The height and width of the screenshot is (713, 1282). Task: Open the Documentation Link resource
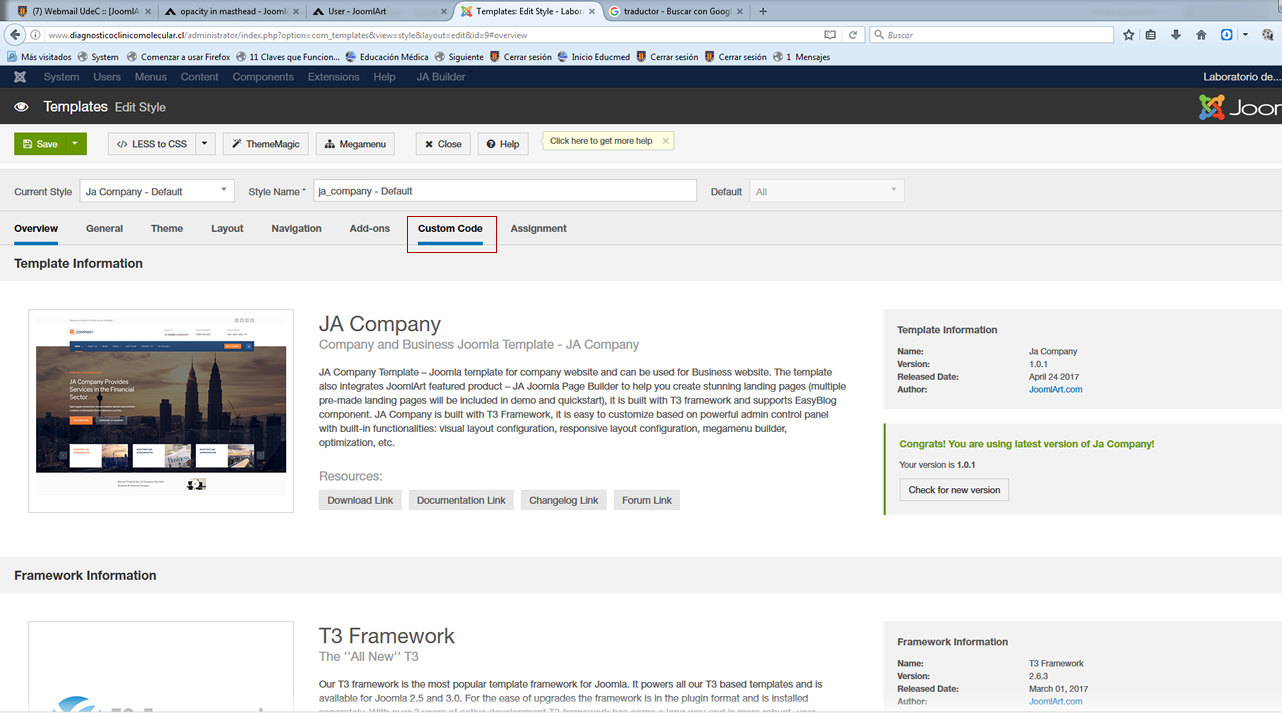coord(461,500)
